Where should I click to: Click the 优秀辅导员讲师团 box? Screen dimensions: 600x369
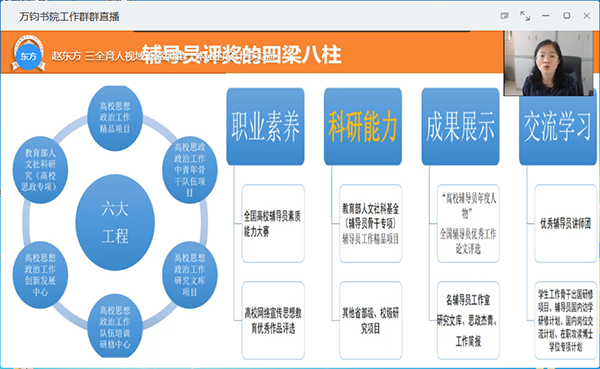[x=566, y=224]
